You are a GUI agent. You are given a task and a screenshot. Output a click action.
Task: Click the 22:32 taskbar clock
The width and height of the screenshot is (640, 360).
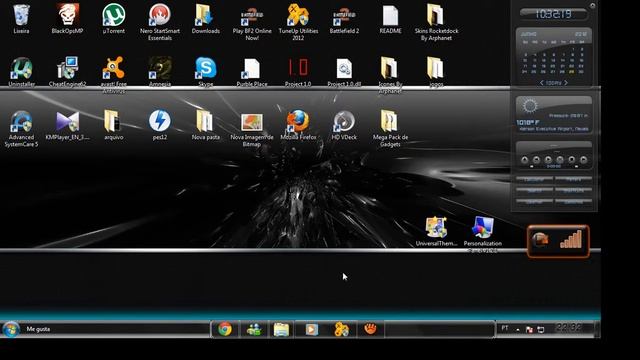pyautogui.click(x=568, y=327)
